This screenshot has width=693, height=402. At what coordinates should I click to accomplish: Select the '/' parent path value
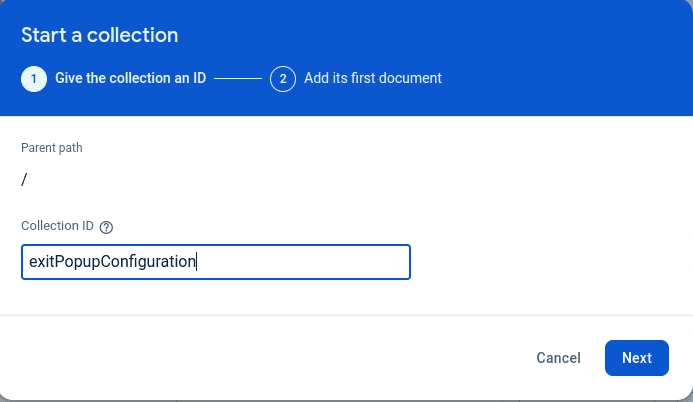(24, 180)
